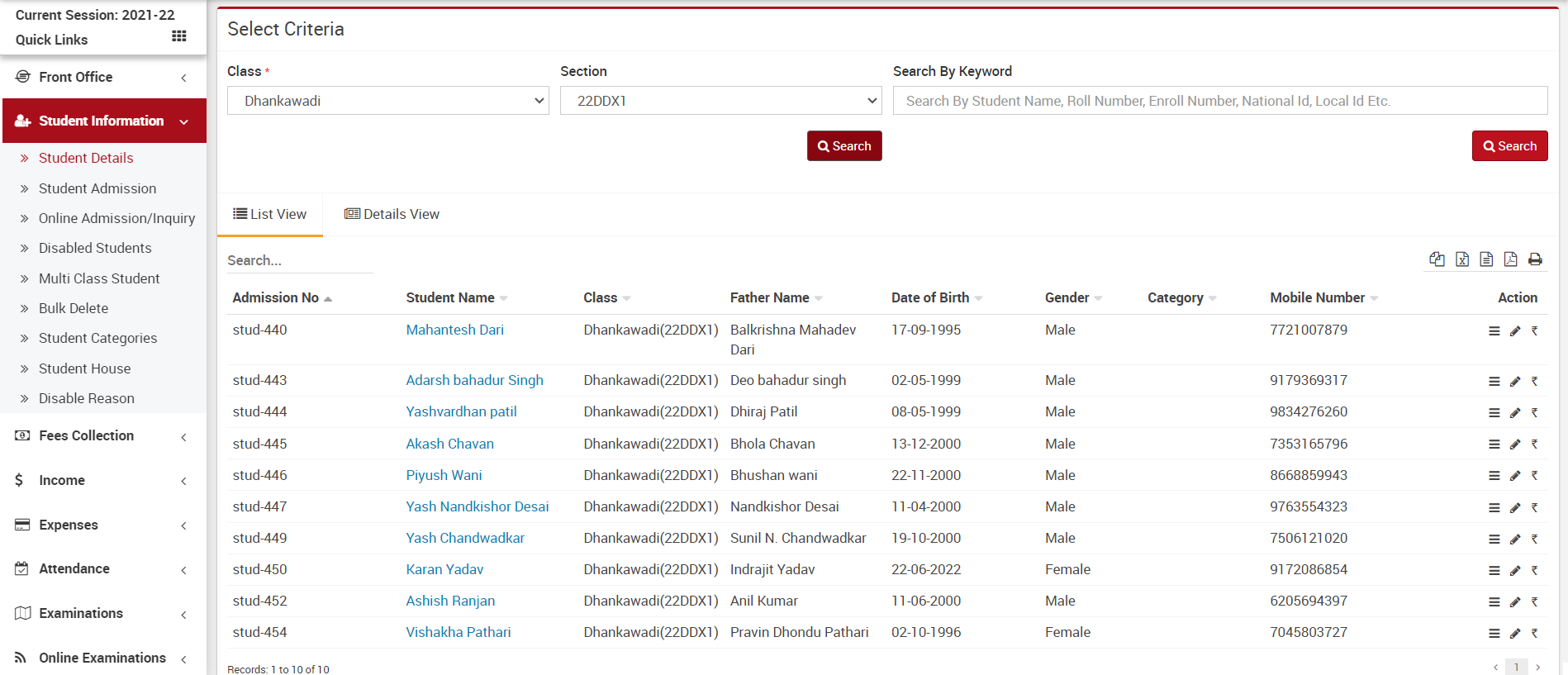
Task: Open Student Admission in the sidebar
Action: tap(97, 188)
